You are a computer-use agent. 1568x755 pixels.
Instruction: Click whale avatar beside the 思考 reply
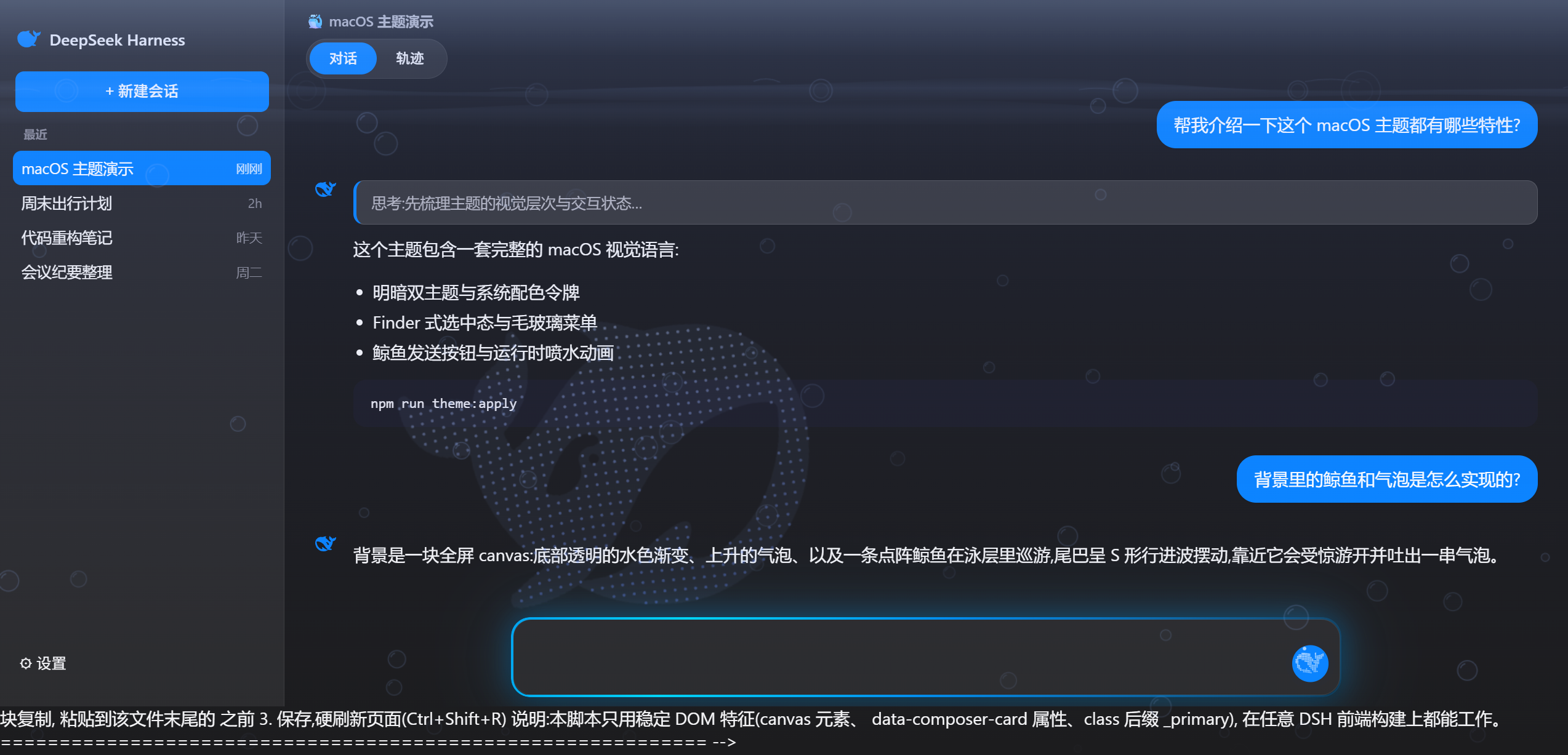pos(325,189)
